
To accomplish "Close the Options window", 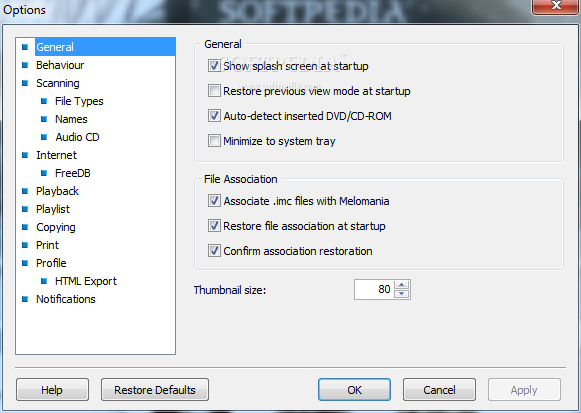I will [x=555, y=6].
